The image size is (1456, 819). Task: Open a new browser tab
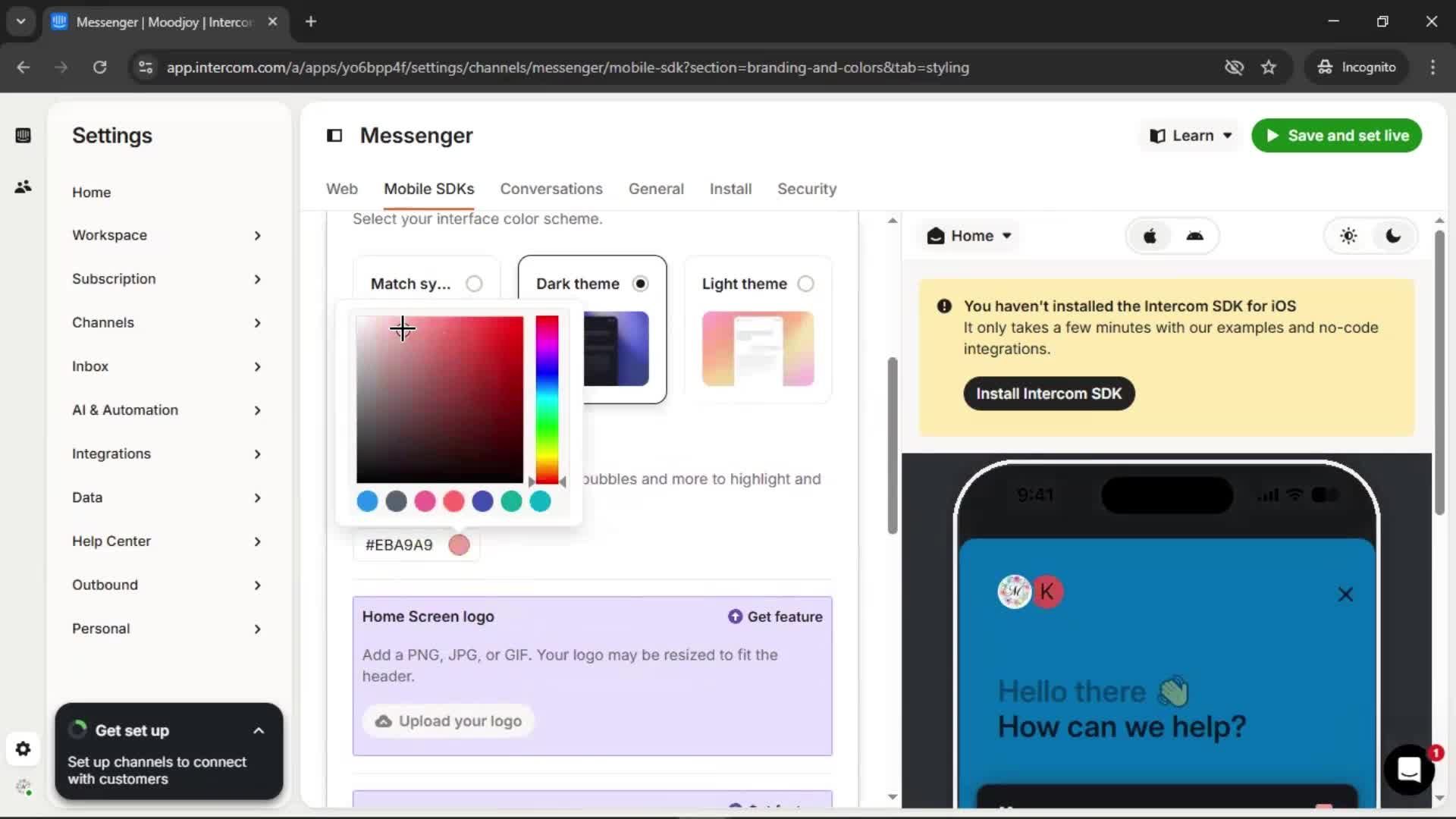tap(311, 22)
